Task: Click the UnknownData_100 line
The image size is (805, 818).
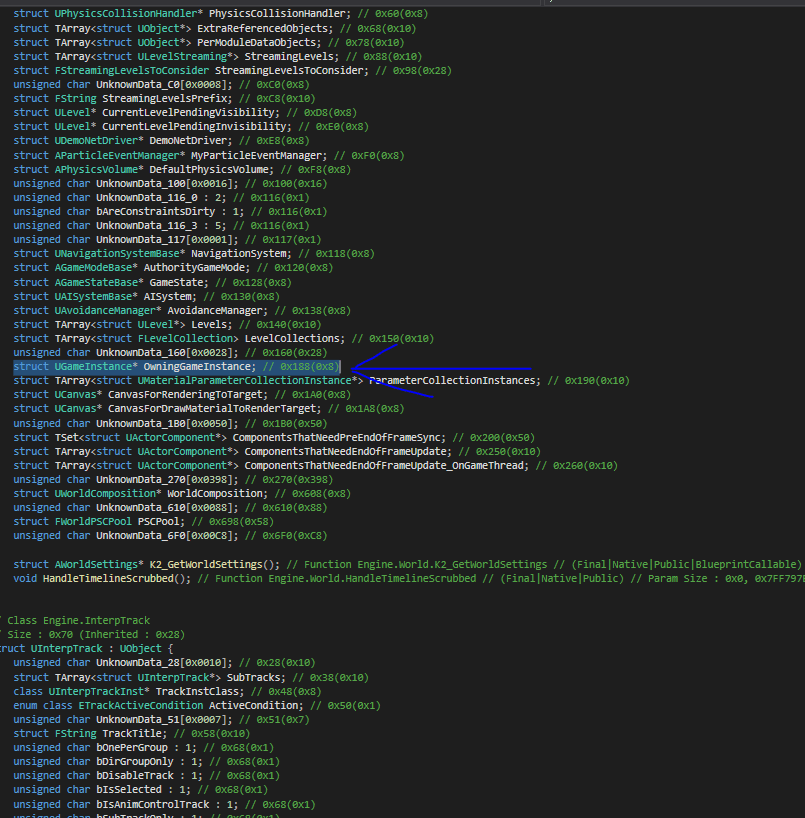Action: (x=170, y=184)
